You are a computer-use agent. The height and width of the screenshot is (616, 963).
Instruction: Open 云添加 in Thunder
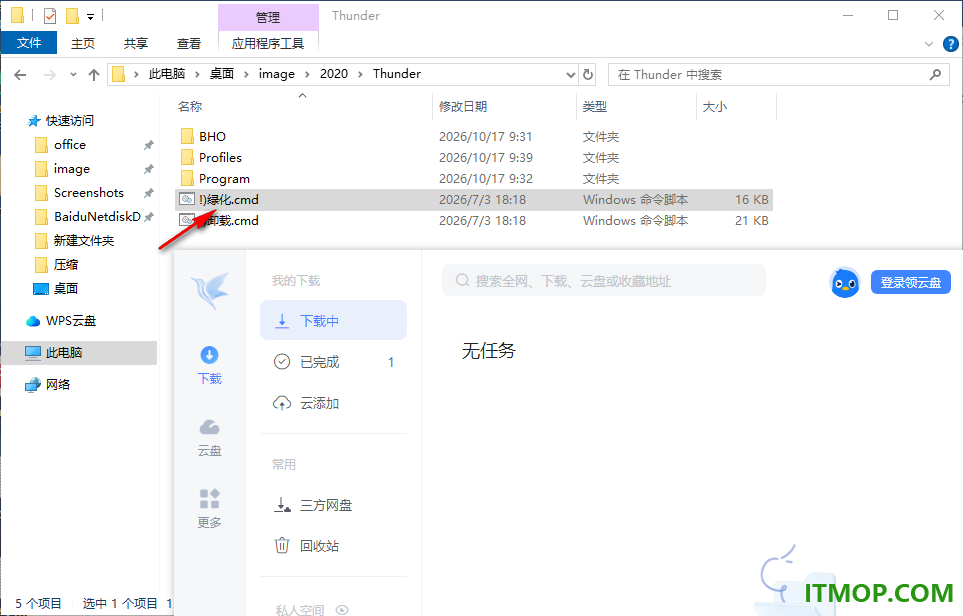[x=333, y=403]
